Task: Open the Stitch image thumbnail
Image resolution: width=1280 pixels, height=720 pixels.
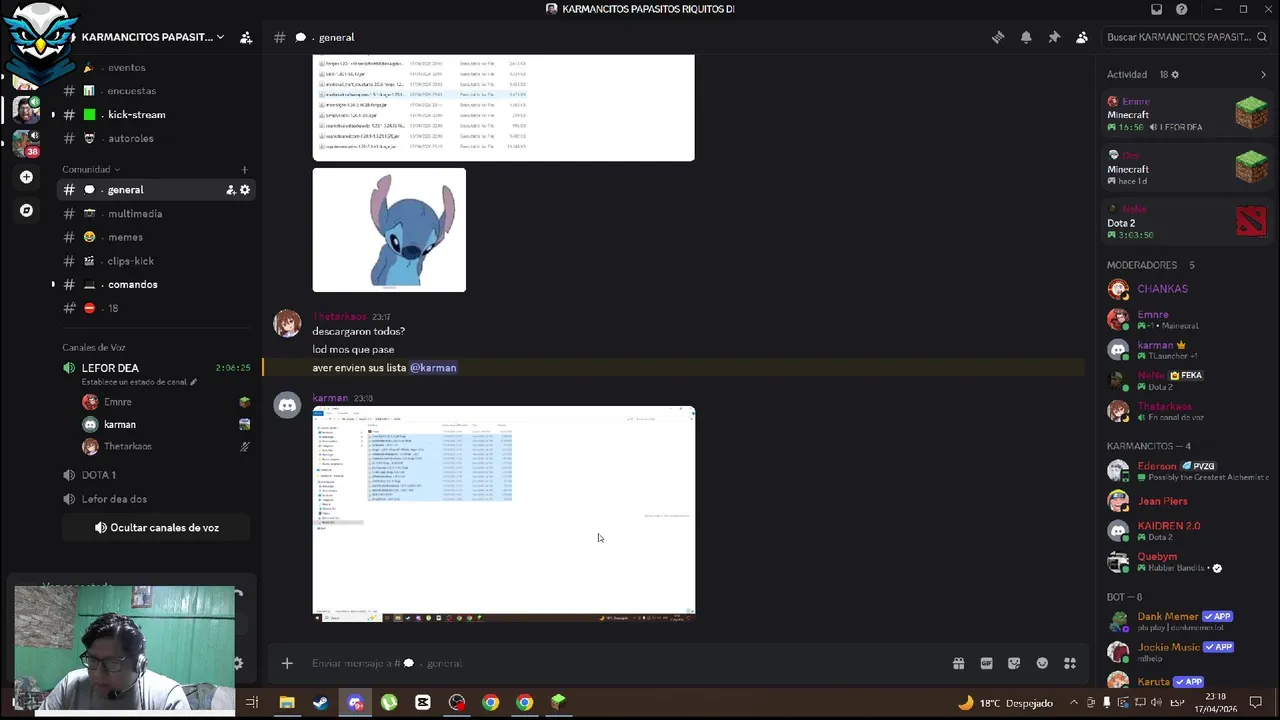Action: tap(389, 230)
